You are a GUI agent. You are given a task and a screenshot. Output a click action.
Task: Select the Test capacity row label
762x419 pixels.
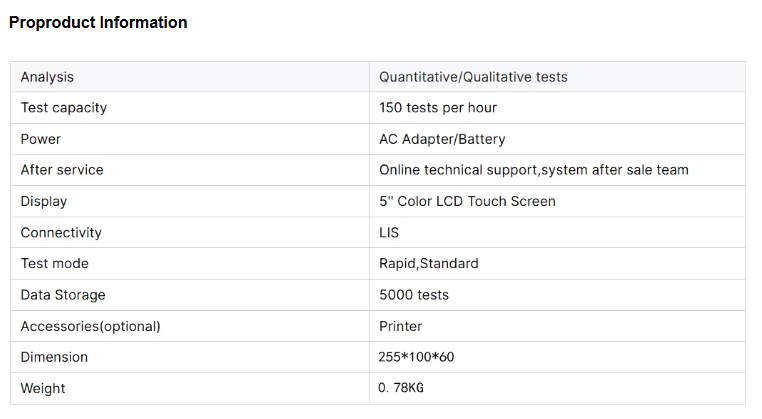[63, 108]
